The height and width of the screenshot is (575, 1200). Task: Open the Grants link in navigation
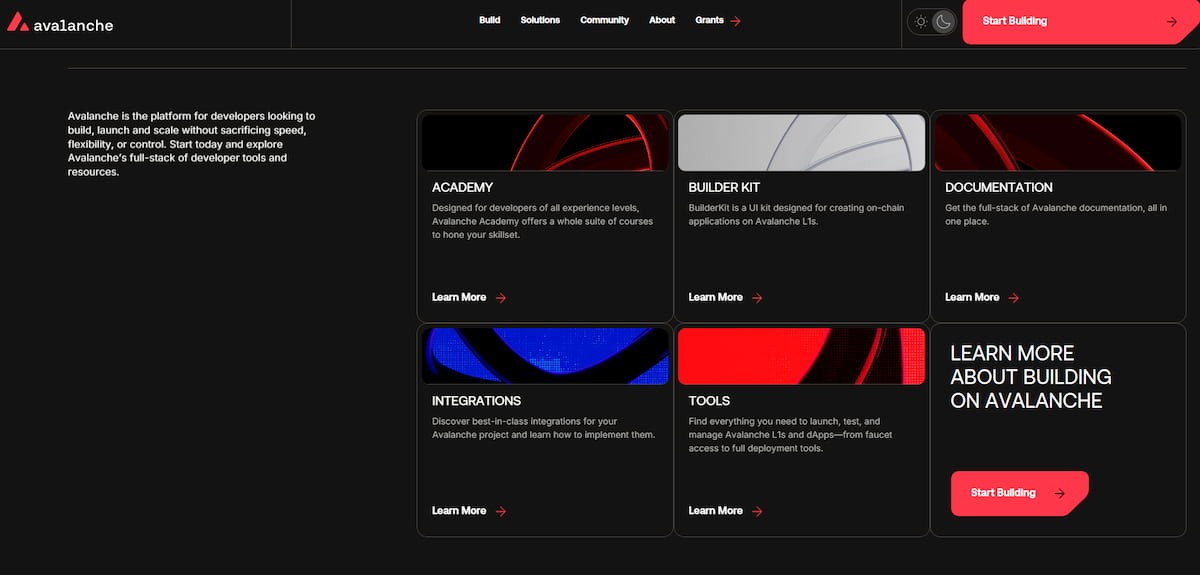[x=709, y=20]
